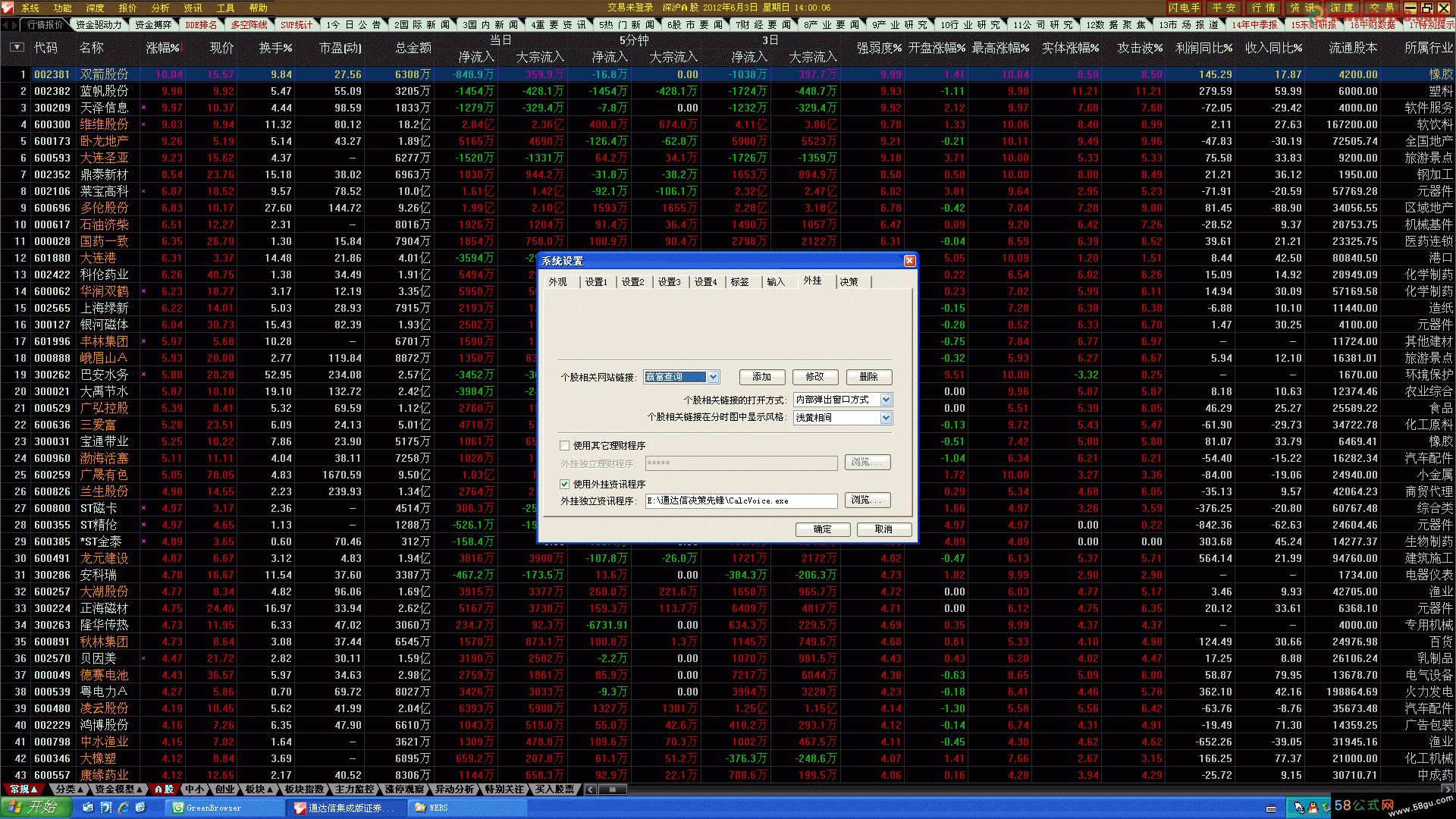Open the 分析 menu
The image size is (1456, 819).
click(161, 8)
